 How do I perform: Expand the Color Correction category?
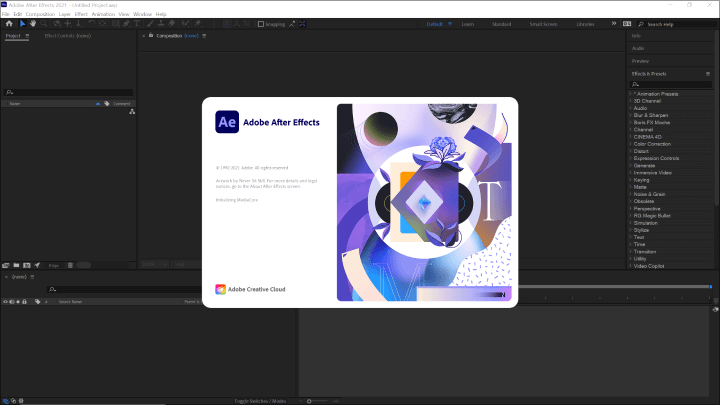[x=630, y=144]
